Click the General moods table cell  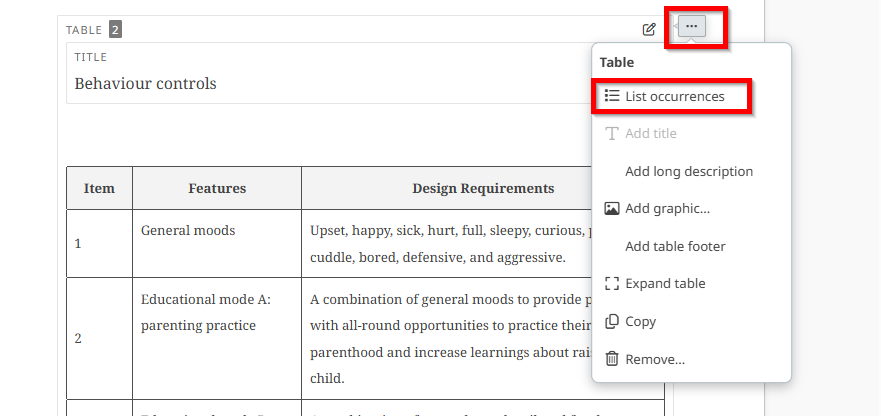click(188, 231)
